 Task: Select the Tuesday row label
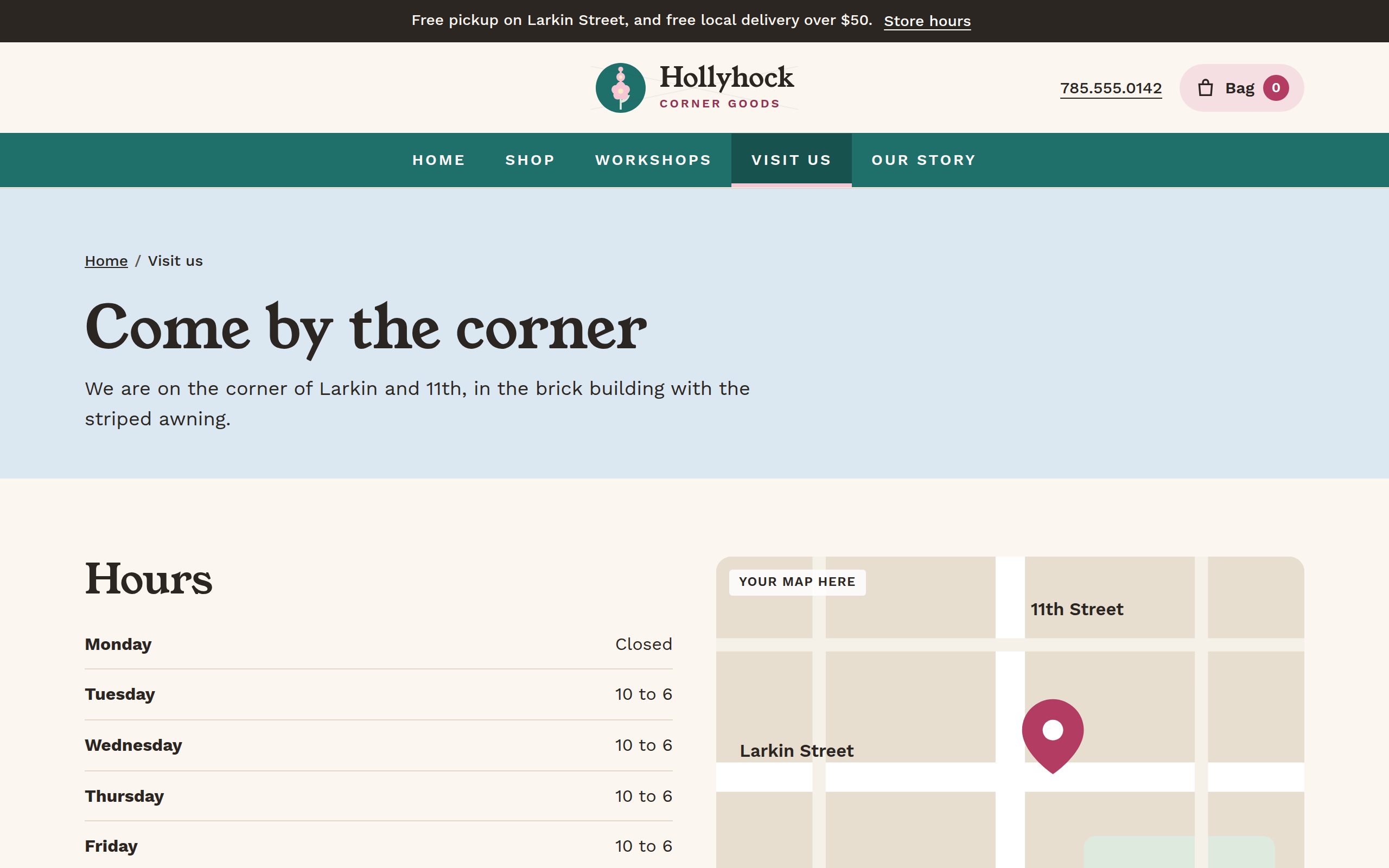pyautogui.click(x=120, y=694)
